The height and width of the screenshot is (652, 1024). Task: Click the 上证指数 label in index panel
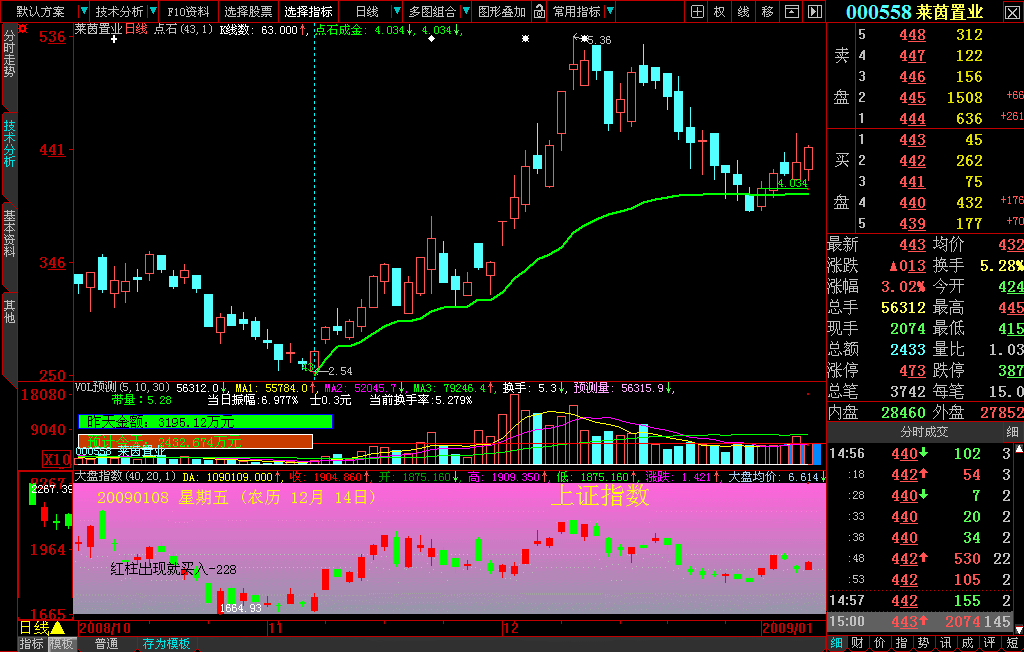pos(601,496)
